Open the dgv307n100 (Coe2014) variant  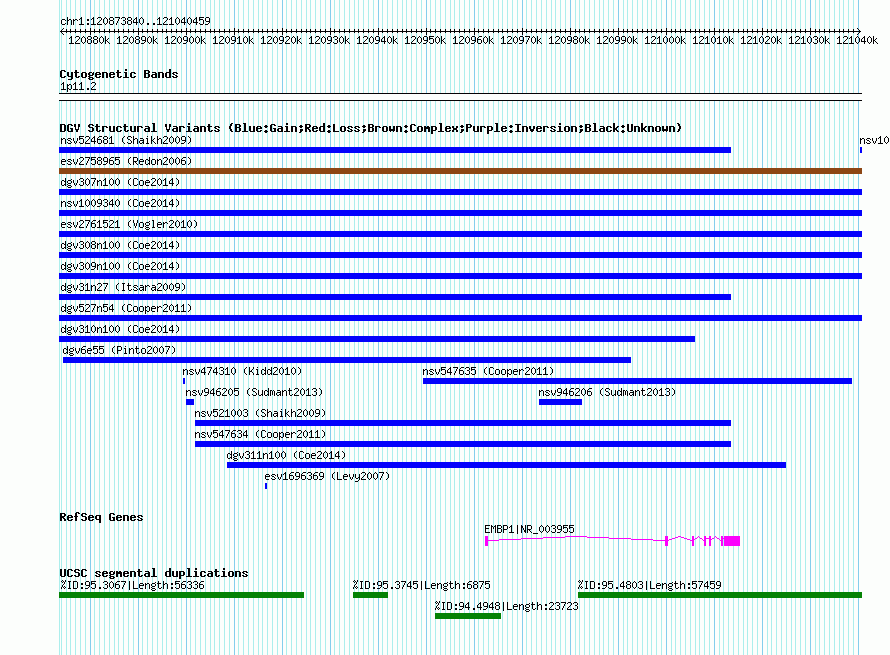[x=120, y=182]
